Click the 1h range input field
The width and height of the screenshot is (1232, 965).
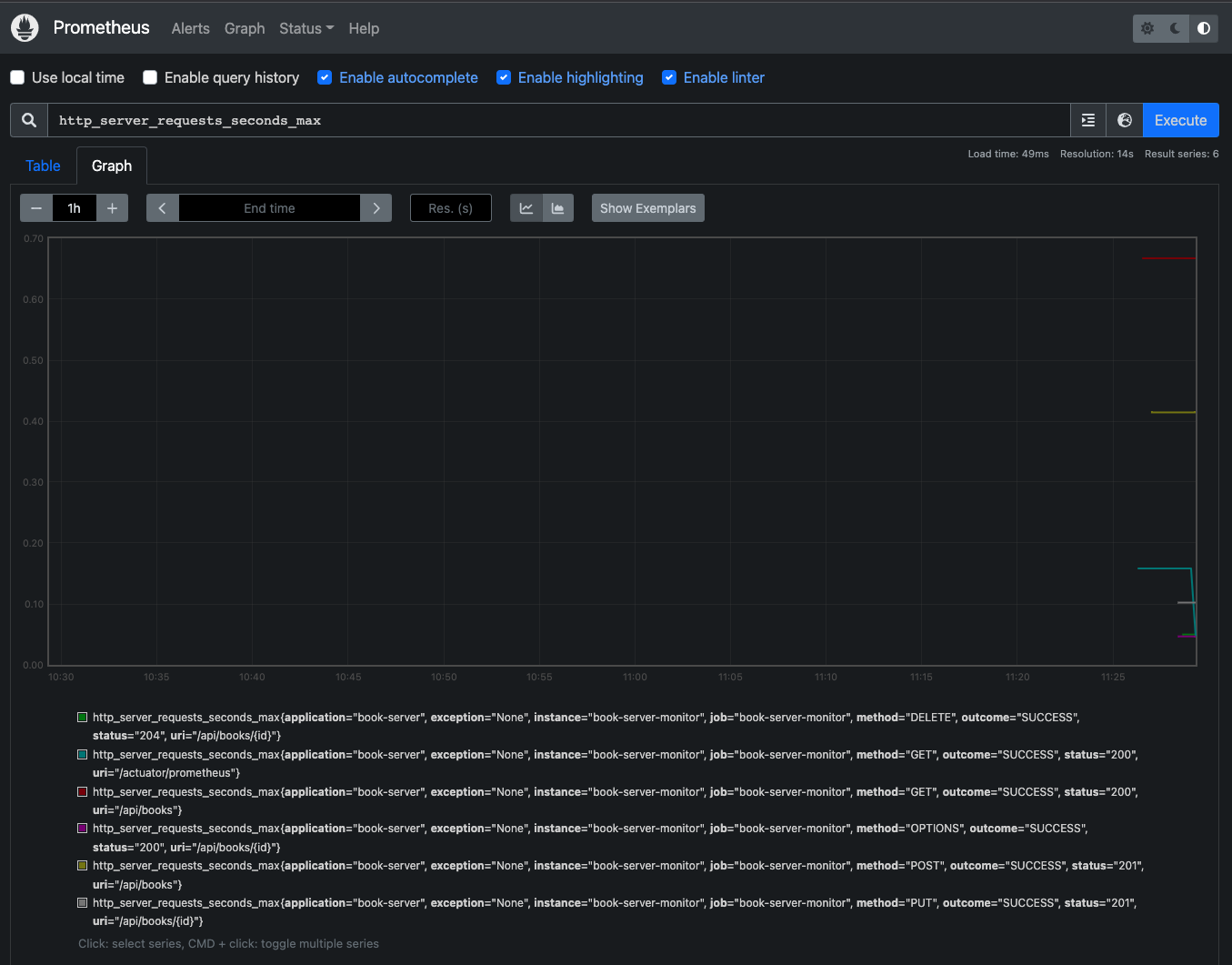point(75,208)
